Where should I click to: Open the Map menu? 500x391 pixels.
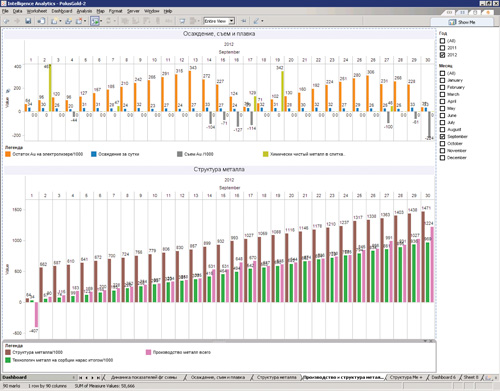coord(100,11)
